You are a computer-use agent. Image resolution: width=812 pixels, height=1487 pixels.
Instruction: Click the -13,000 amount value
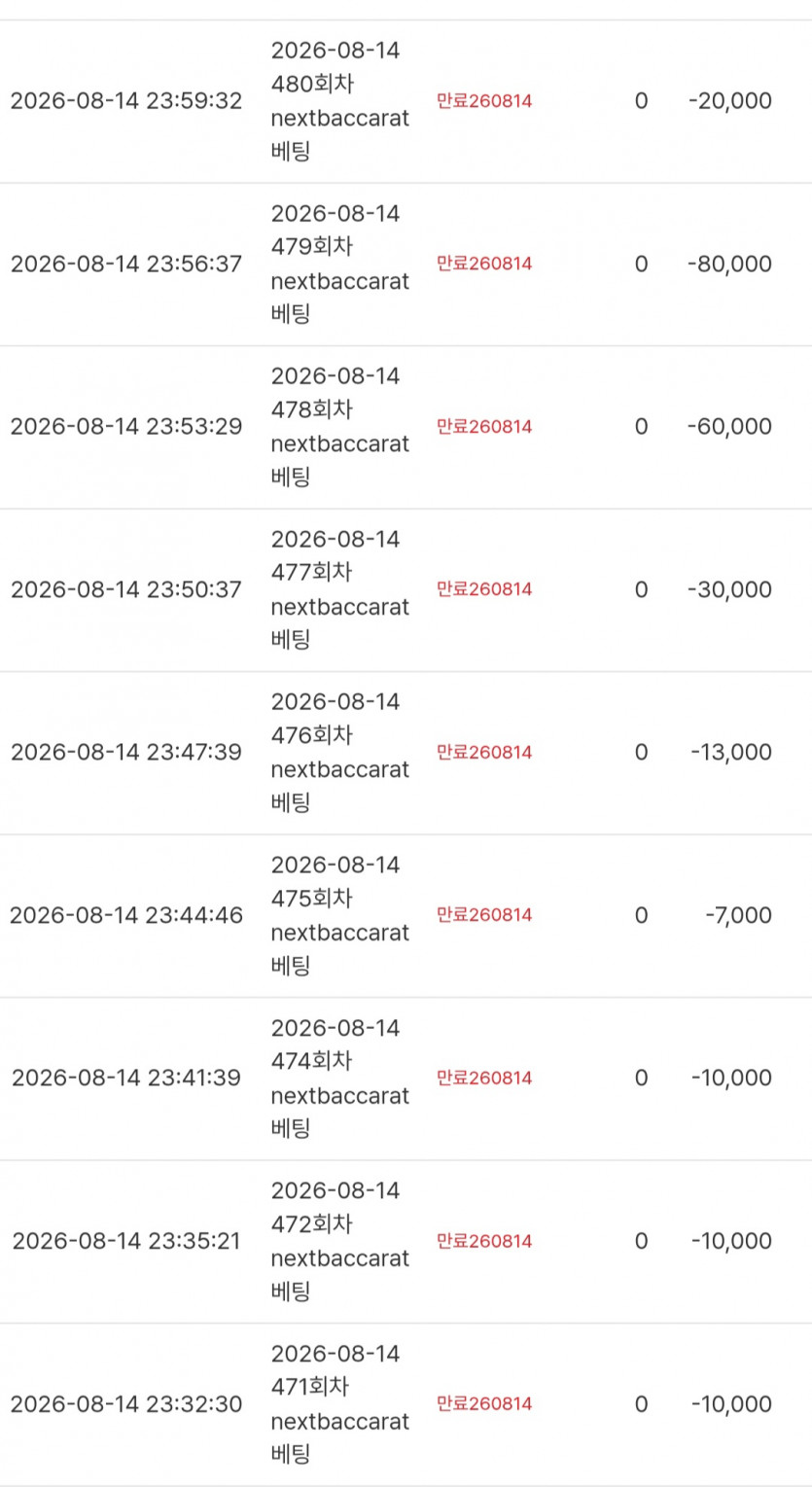729,753
